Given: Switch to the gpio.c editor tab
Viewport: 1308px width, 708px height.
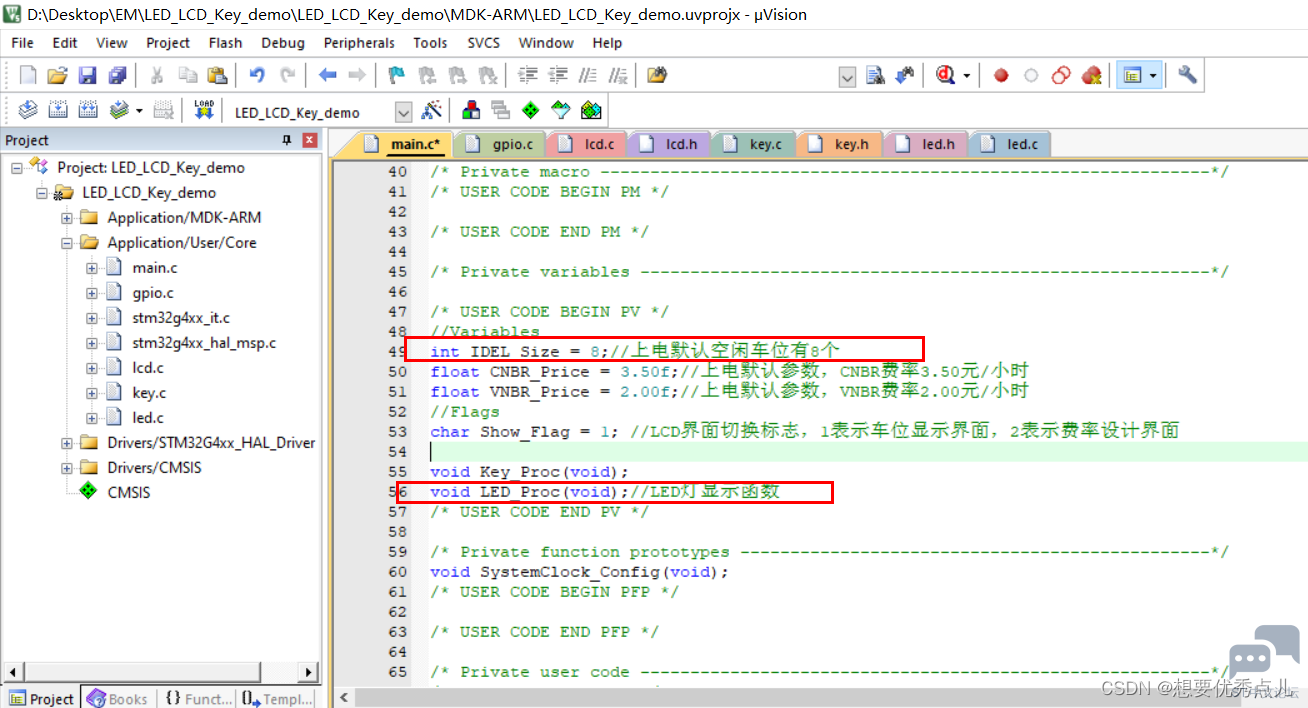Looking at the screenshot, I should (499, 144).
